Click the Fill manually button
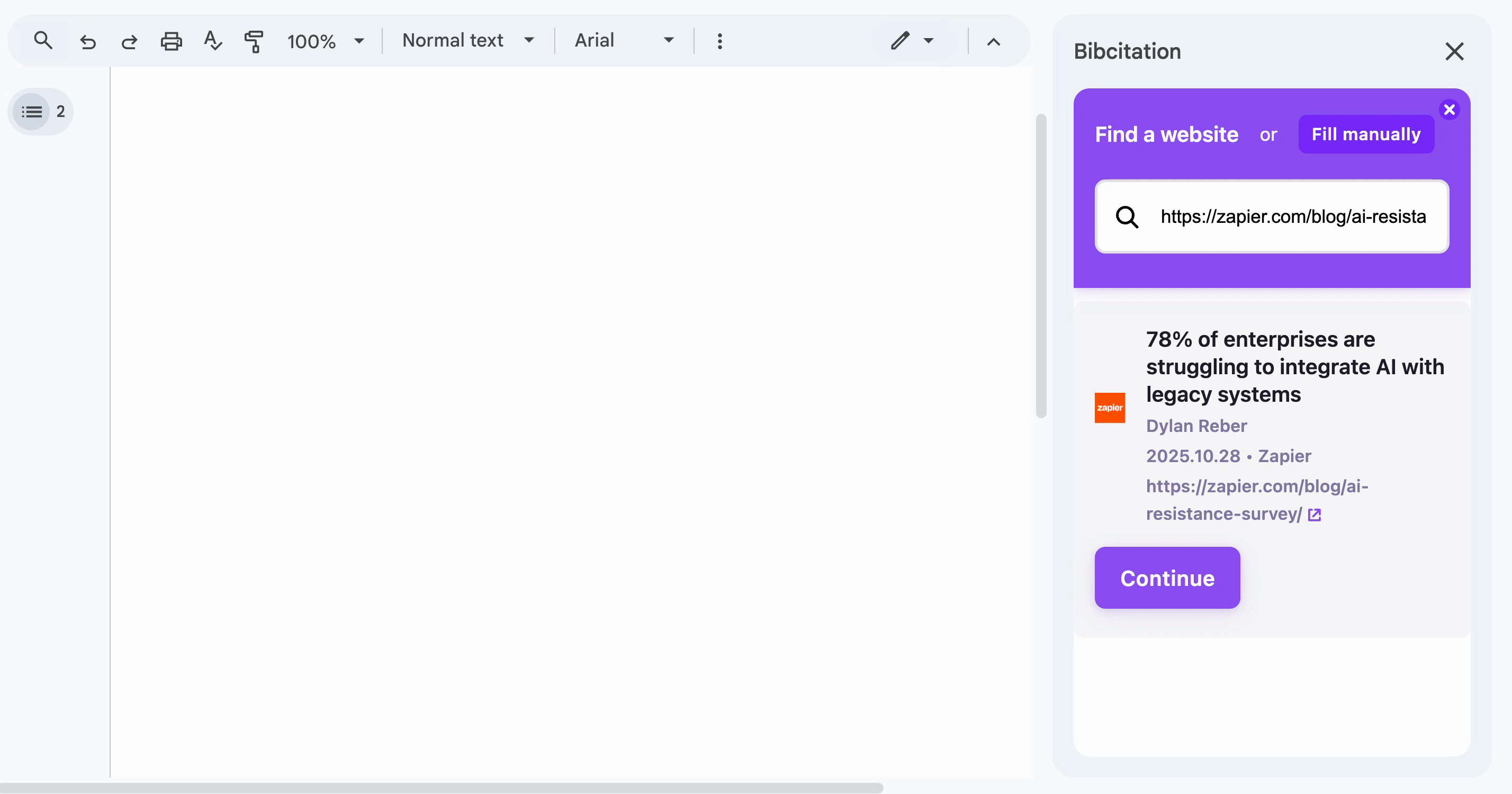The width and height of the screenshot is (1512, 794). [x=1366, y=134]
